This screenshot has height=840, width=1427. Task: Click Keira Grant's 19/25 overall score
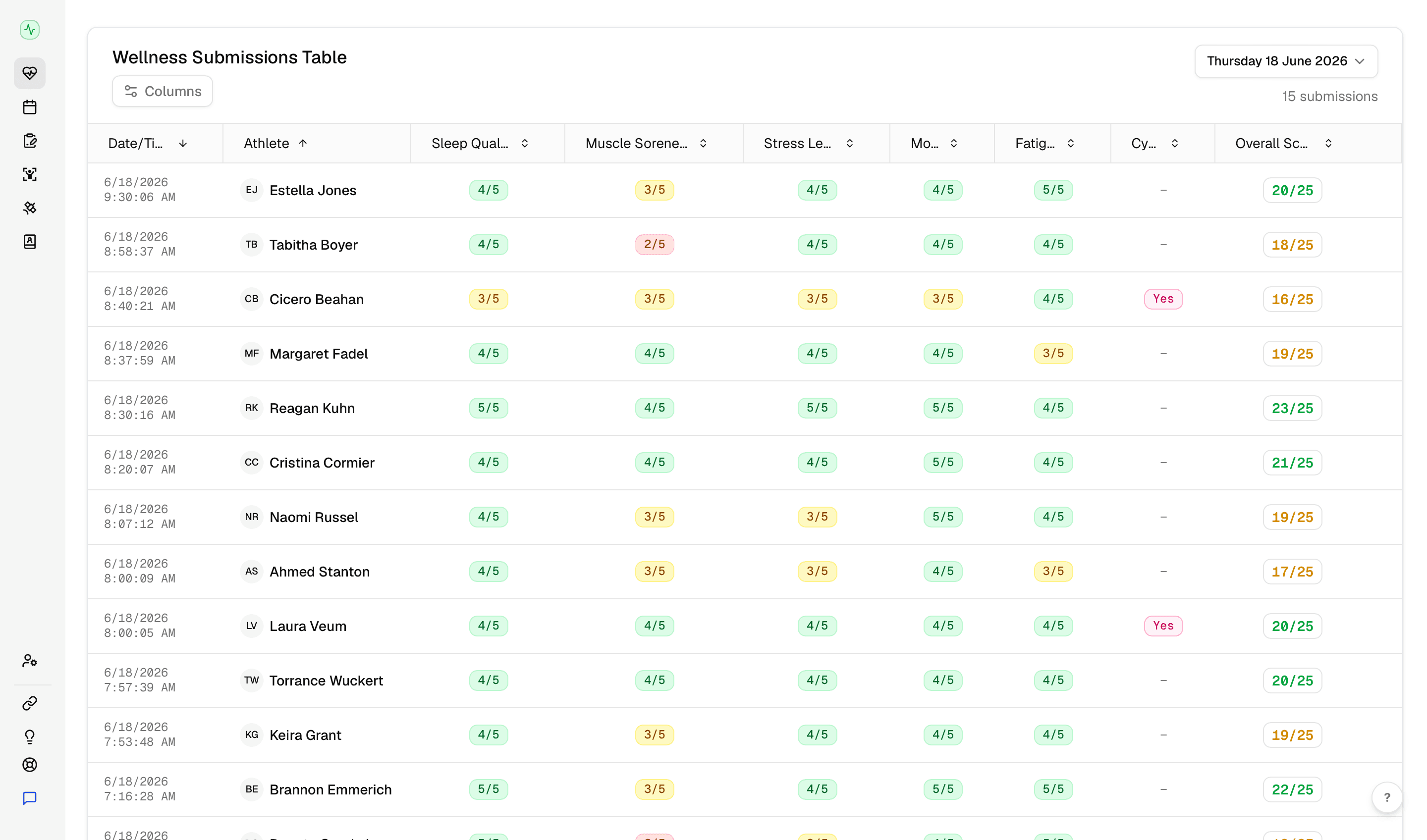click(1292, 735)
